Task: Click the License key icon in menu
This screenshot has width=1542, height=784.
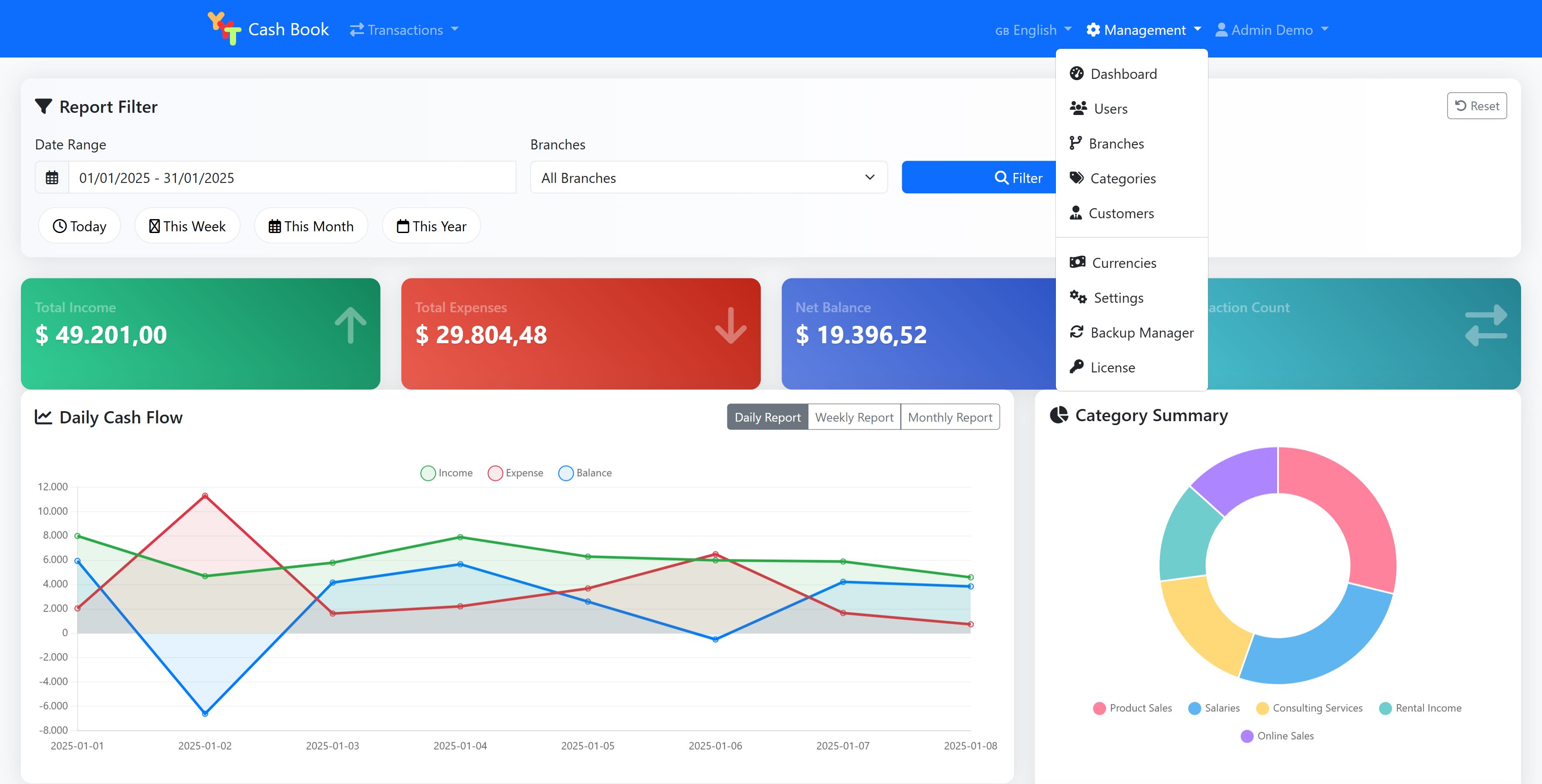Action: click(x=1076, y=367)
